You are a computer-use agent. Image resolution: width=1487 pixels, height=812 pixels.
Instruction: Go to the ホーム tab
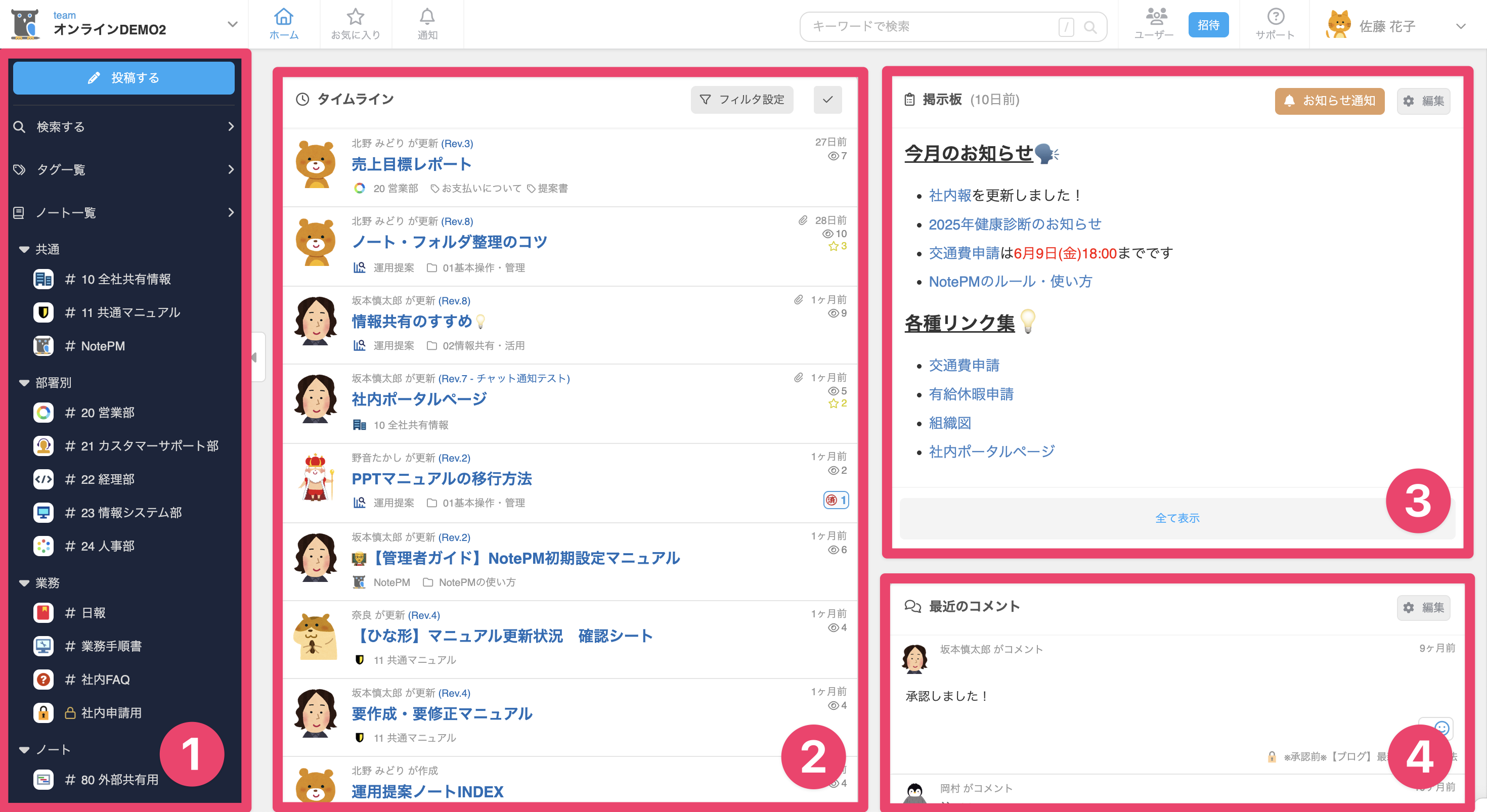coord(283,23)
